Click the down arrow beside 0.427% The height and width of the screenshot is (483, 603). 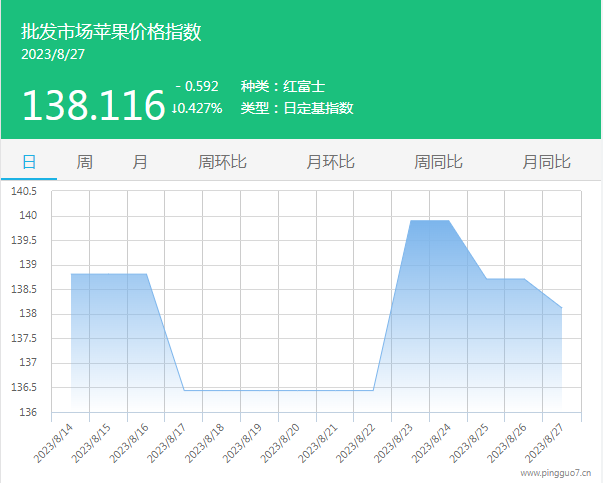click(176, 108)
